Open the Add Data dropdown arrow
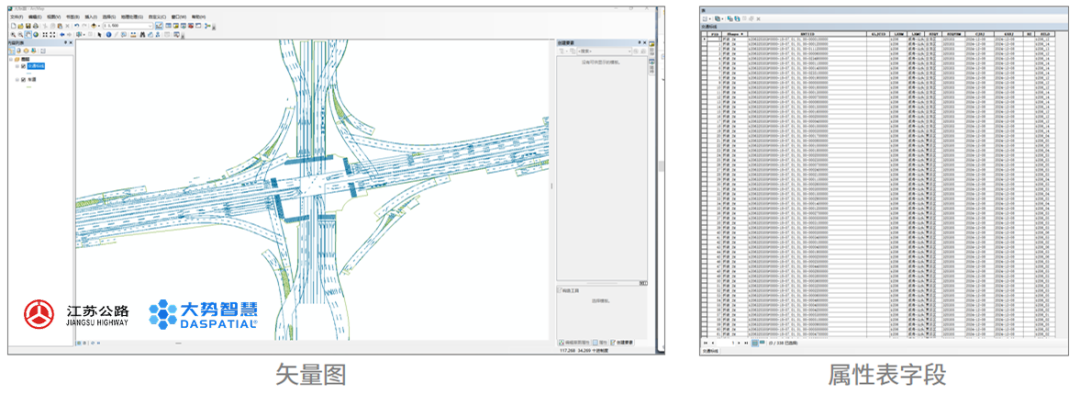Screen dimensions: 1080x395 coord(98,26)
